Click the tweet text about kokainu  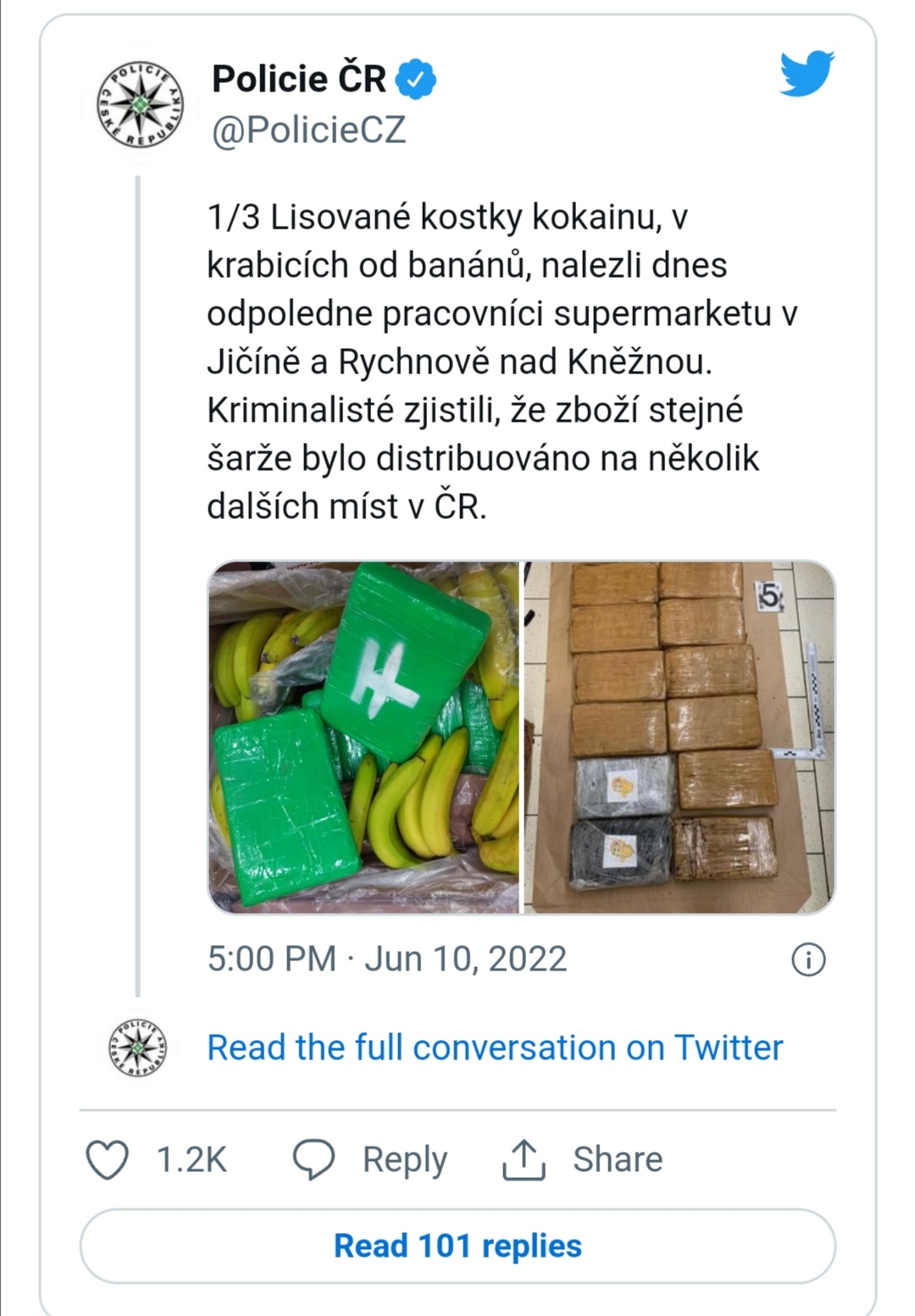coord(502,362)
